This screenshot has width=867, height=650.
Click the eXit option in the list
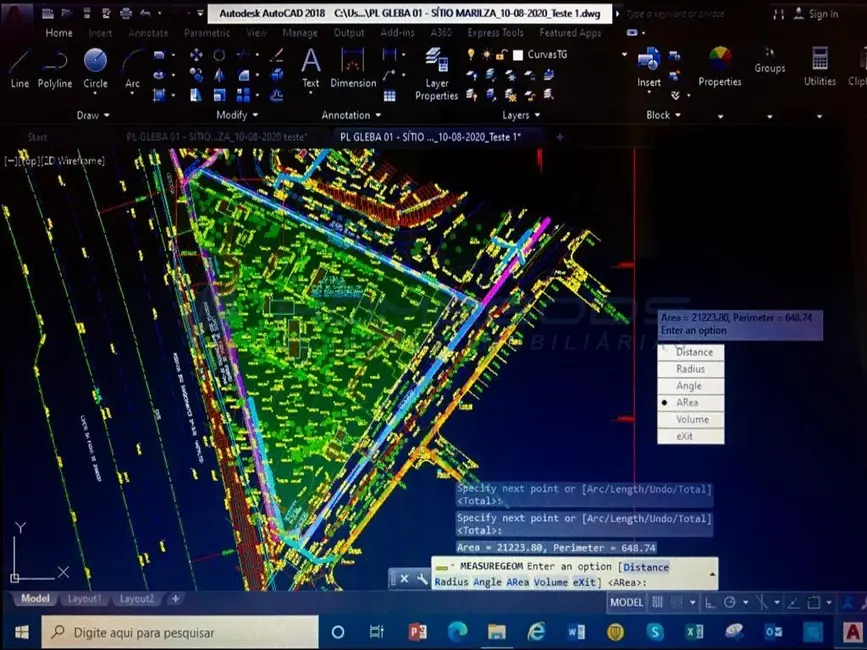(685, 436)
